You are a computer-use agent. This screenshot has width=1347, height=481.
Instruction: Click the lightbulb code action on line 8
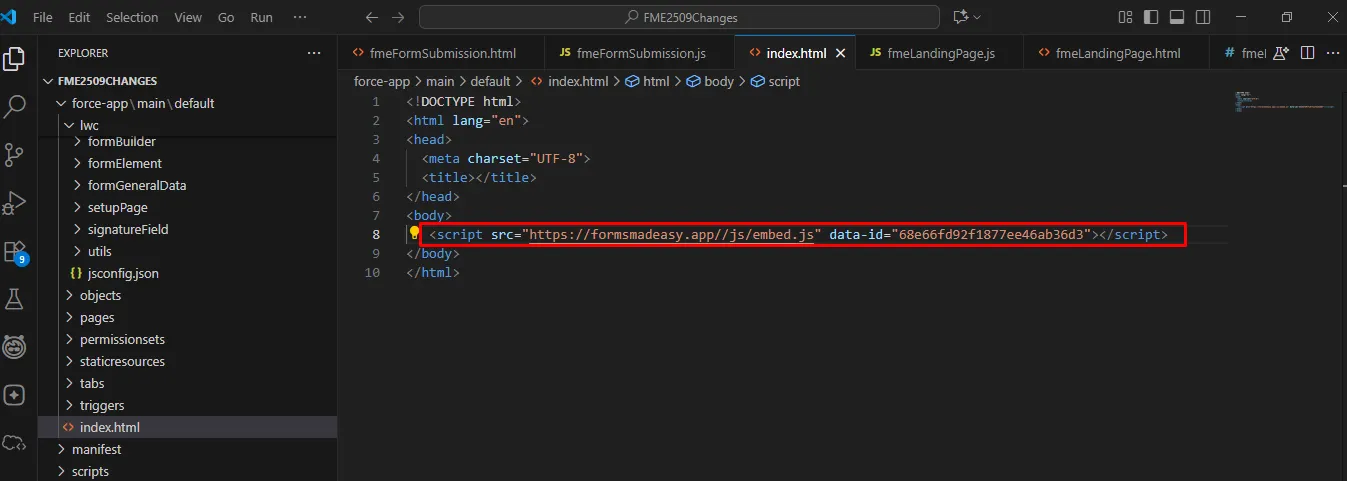[414, 234]
